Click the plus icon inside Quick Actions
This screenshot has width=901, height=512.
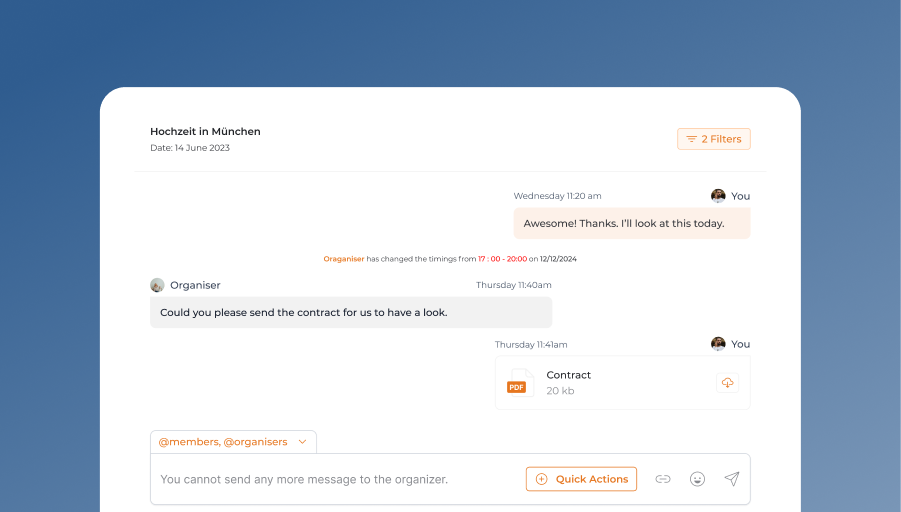coord(541,479)
